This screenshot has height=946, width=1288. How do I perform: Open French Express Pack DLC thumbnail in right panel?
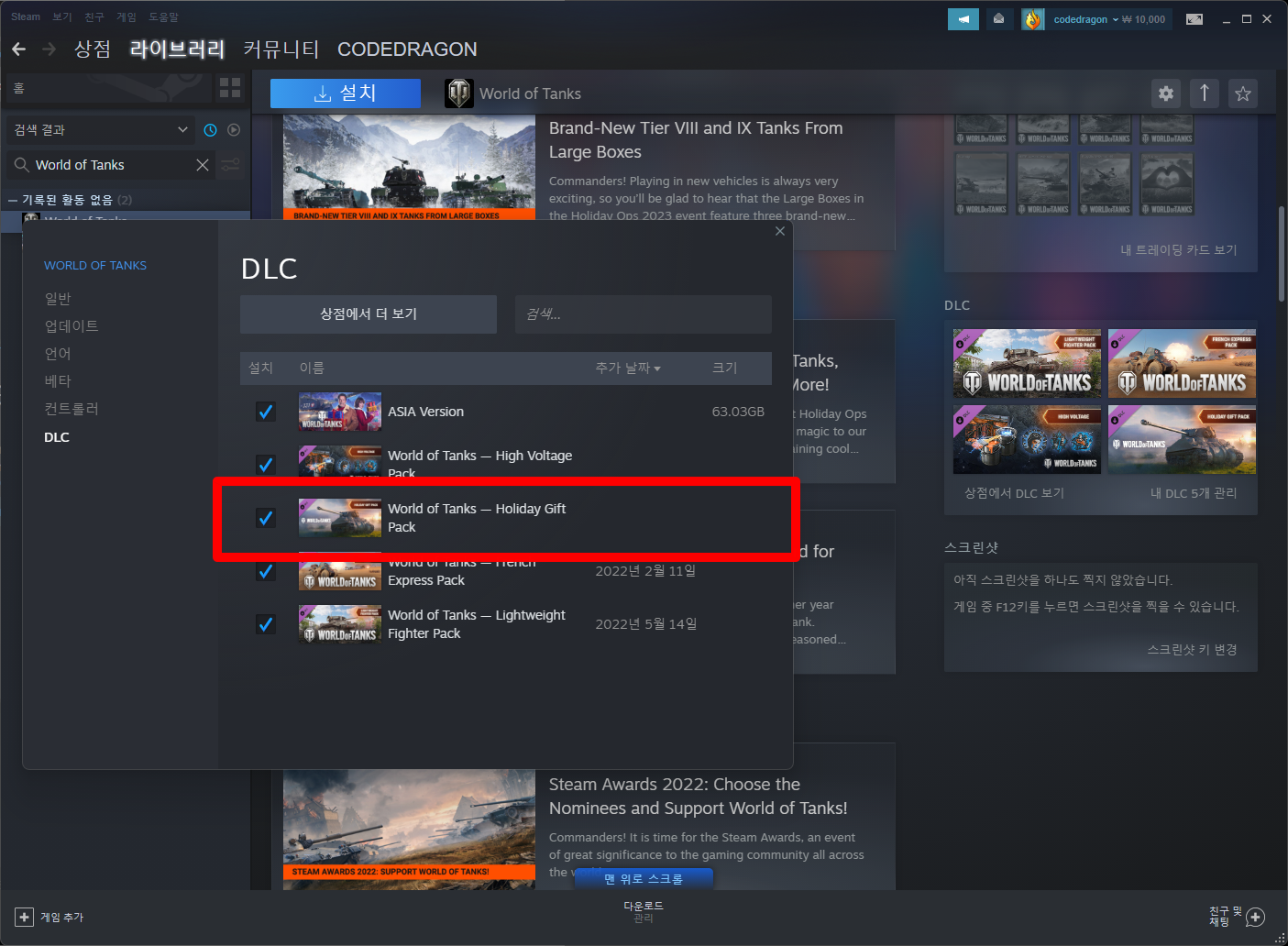click(1182, 363)
